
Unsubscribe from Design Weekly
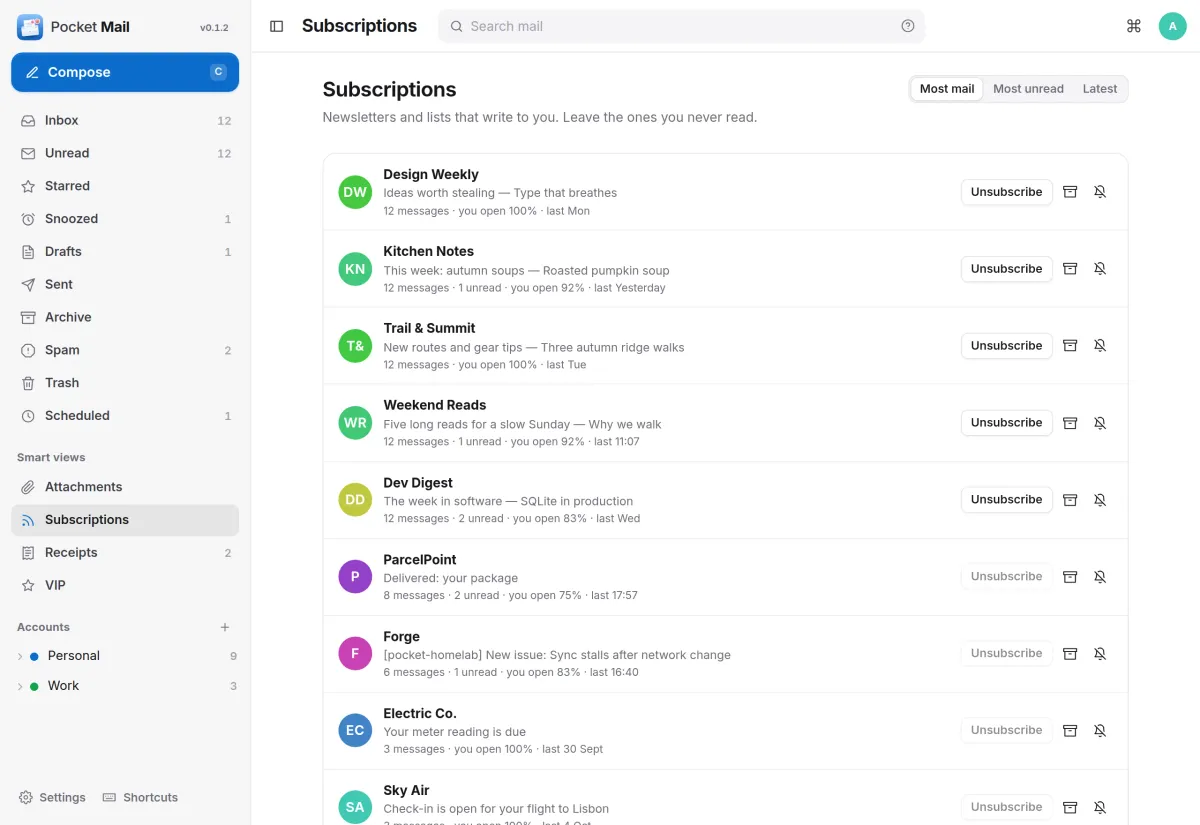coord(1006,192)
